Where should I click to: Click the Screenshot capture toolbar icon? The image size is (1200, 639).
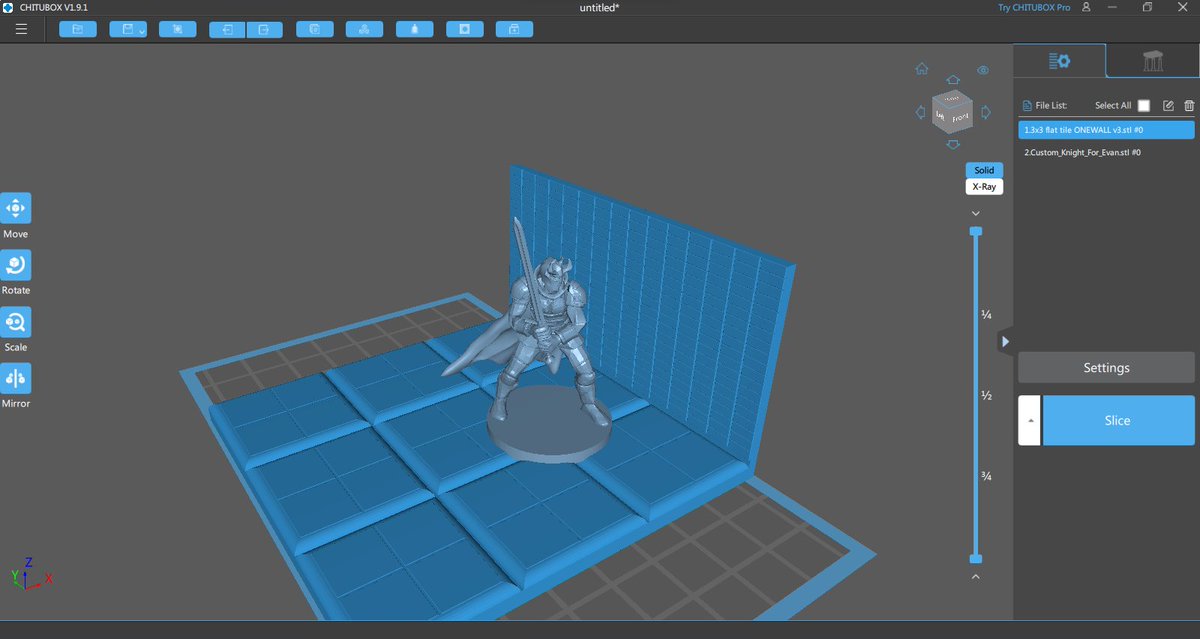(178, 29)
